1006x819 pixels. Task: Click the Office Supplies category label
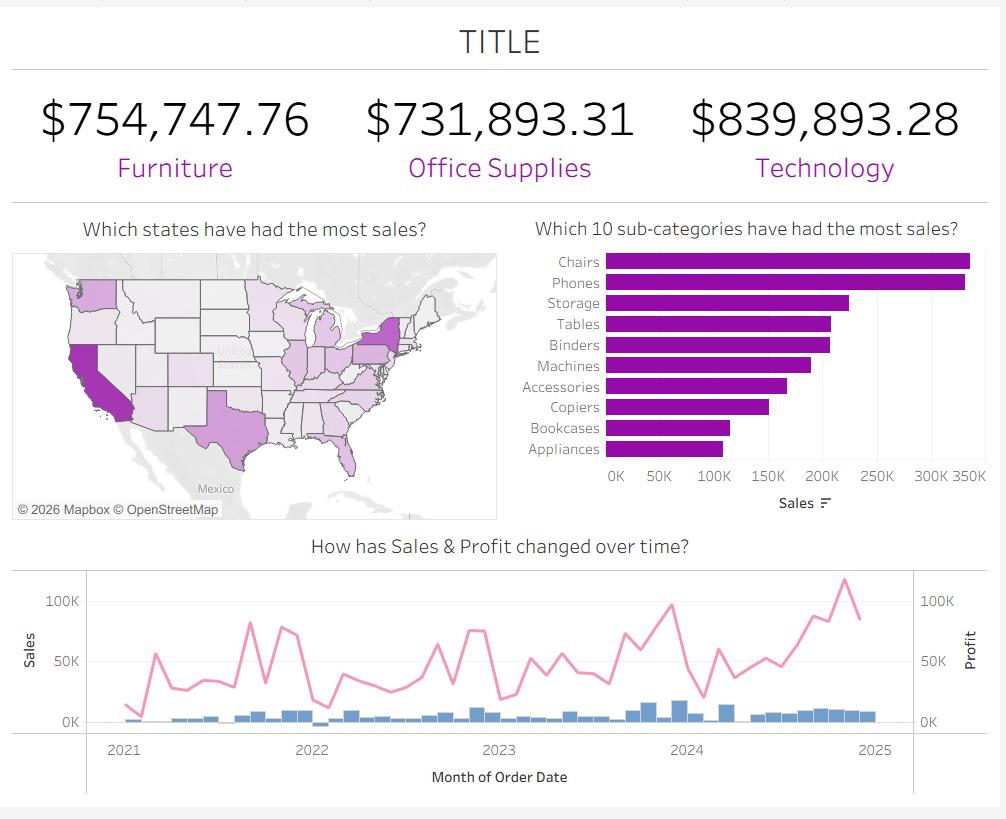(x=499, y=168)
